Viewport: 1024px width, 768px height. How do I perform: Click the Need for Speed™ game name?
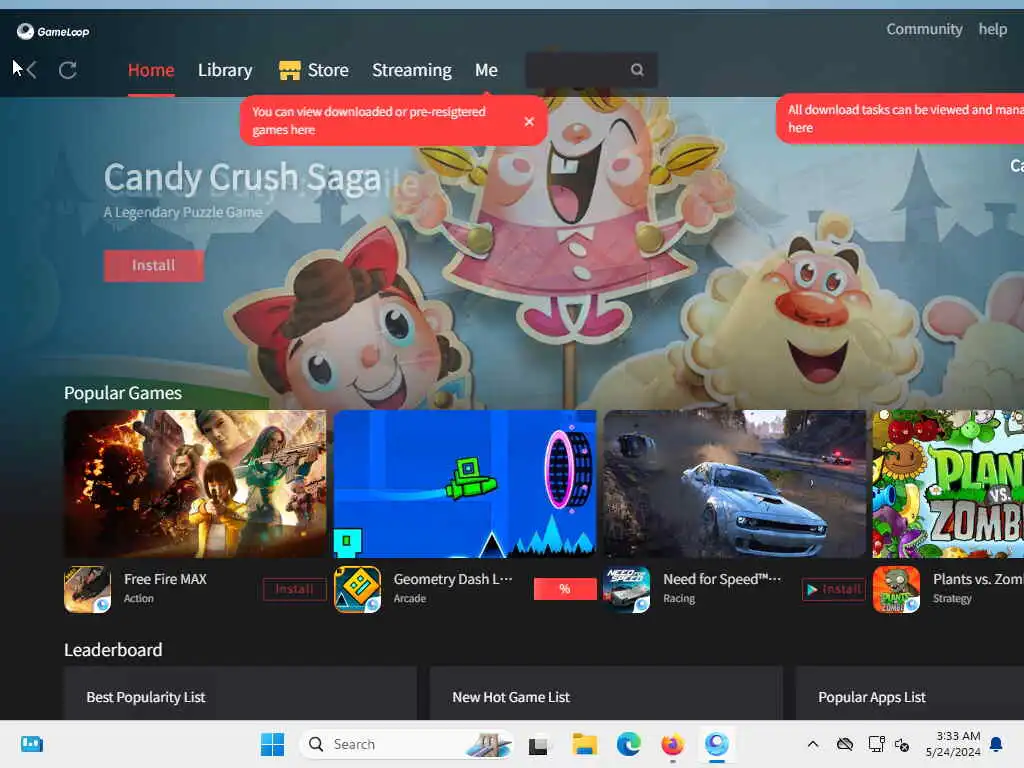[722, 579]
